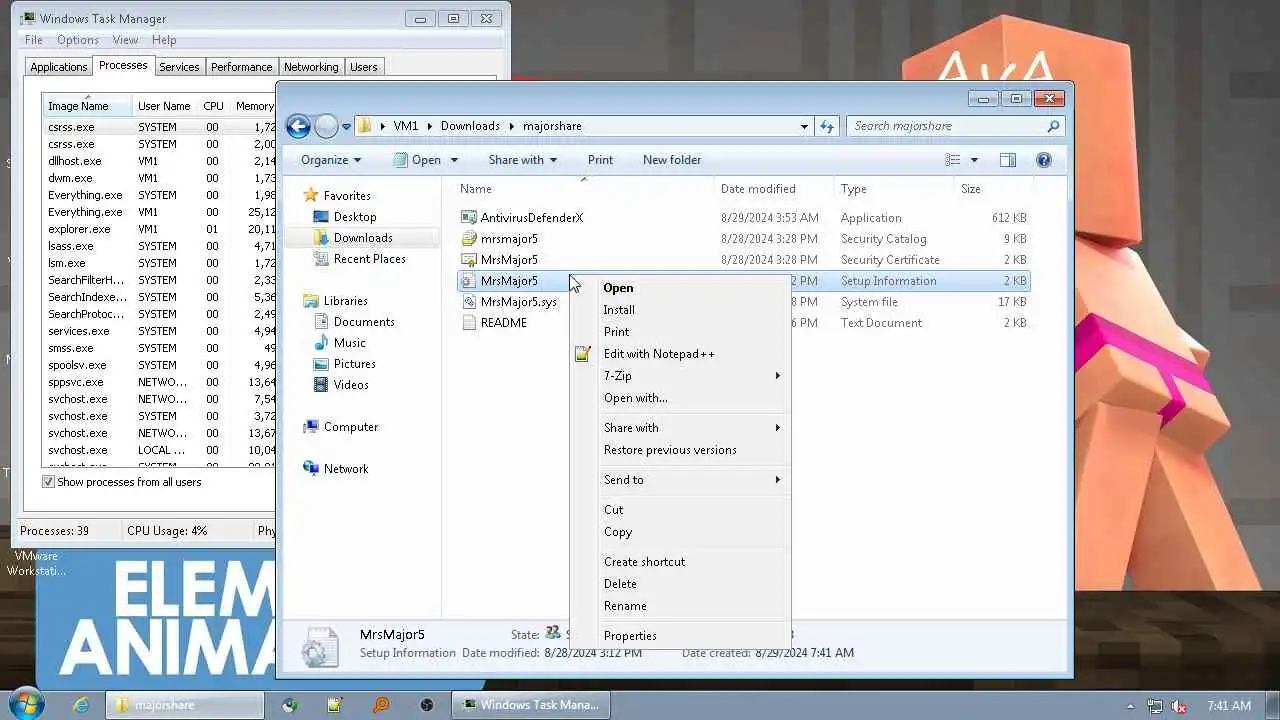Click the clock showing 7:41 AM

(1229, 706)
